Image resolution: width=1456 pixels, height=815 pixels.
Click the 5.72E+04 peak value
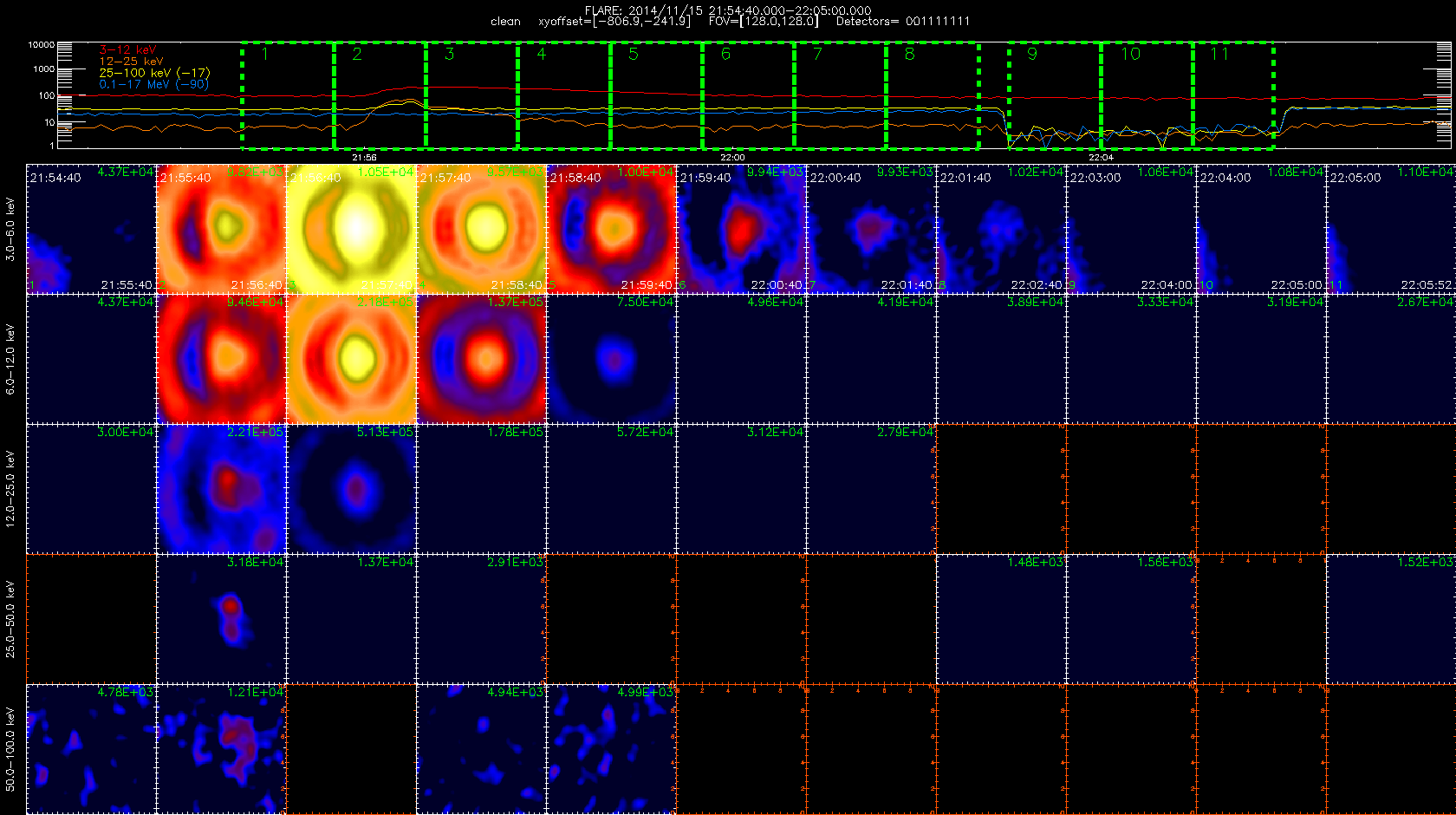point(646,432)
